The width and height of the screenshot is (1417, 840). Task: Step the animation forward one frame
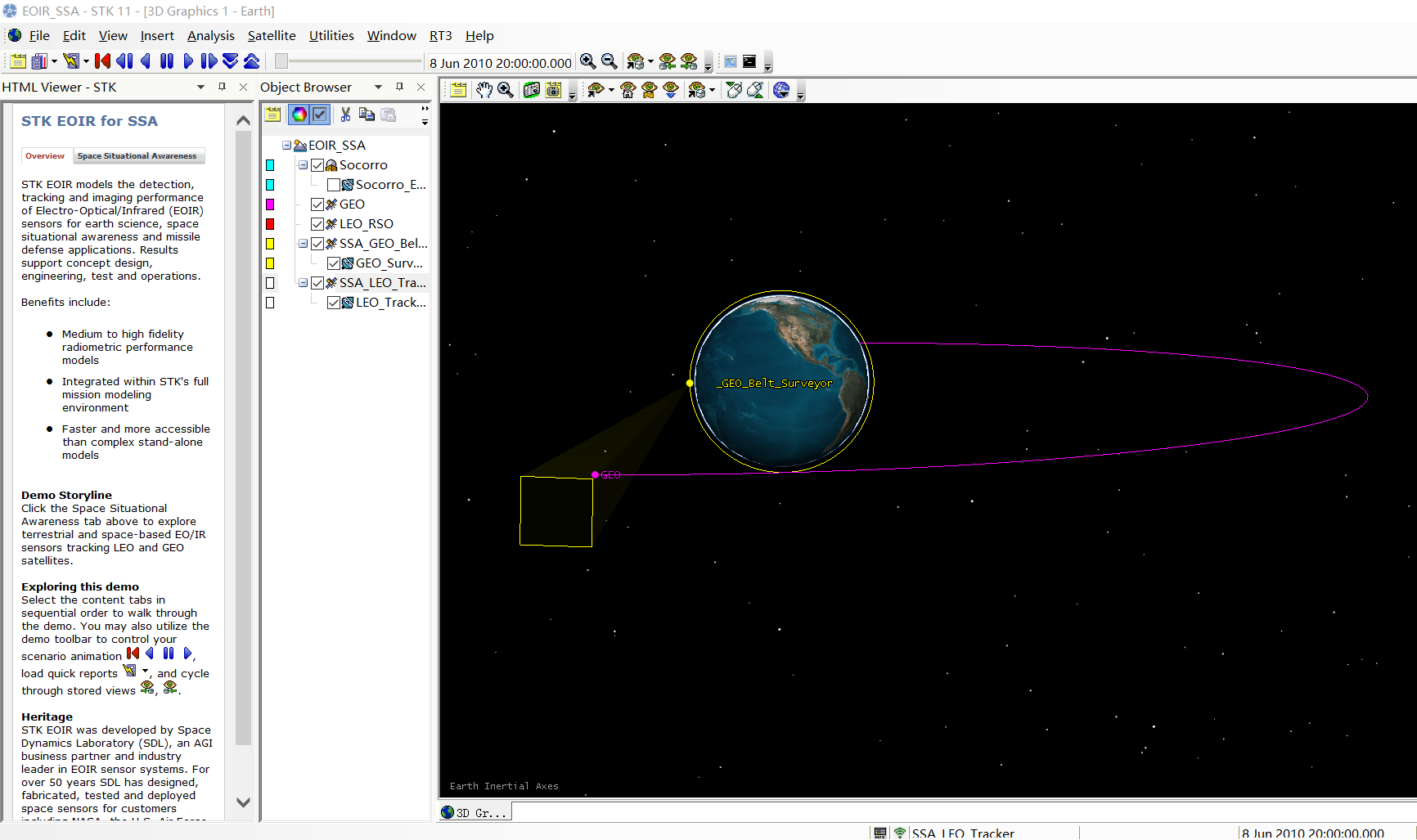click(209, 61)
